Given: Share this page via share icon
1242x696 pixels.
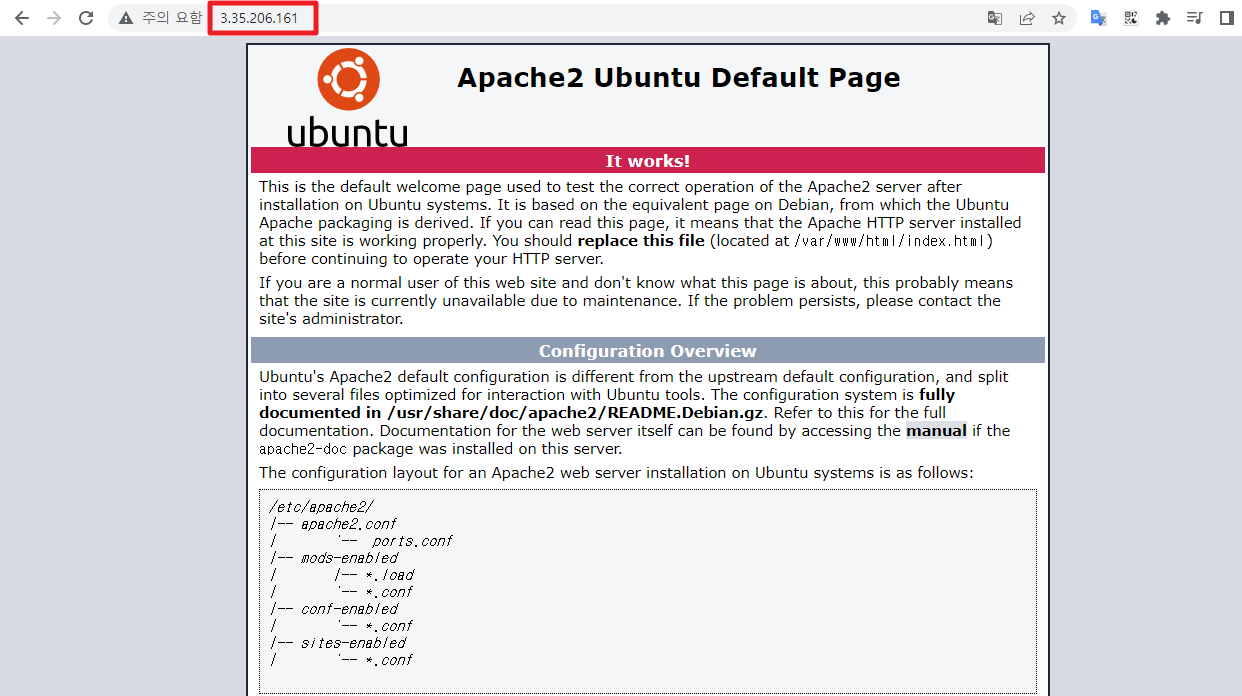Looking at the screenshot, I should (1027, 18).
